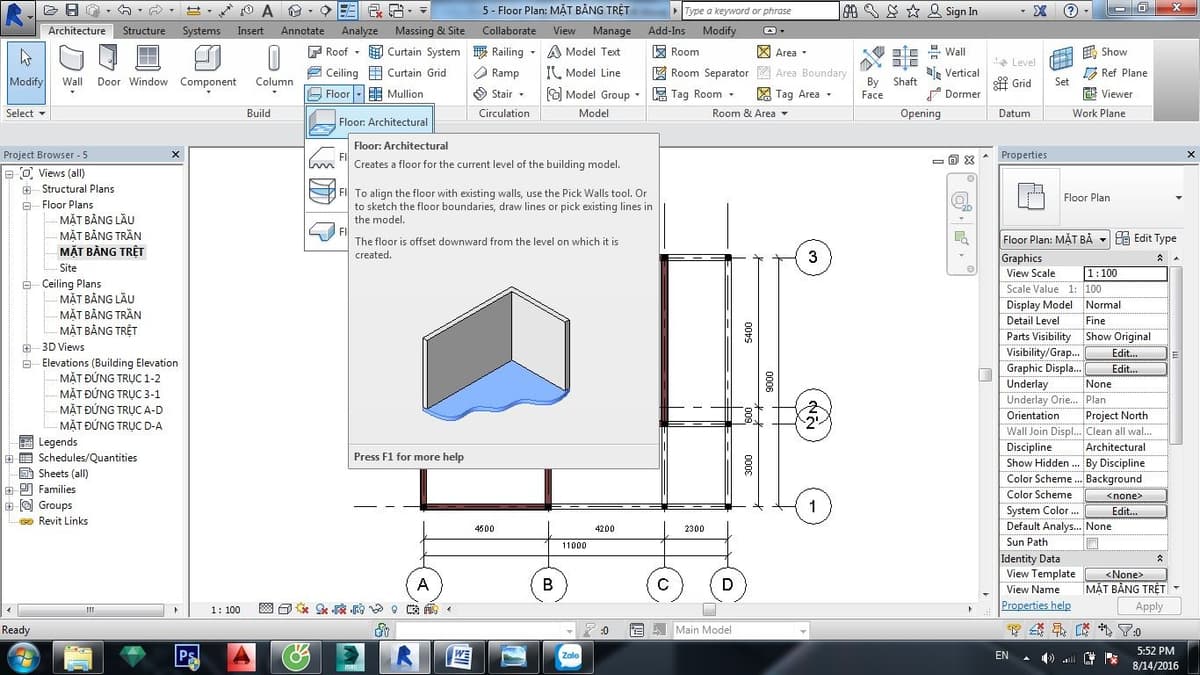The height and width of the screenshot is (675, 1200).
Task: Open MẶT ĐỨNG TRỤC 1-2 elevation view
Action: click(110, 379)
